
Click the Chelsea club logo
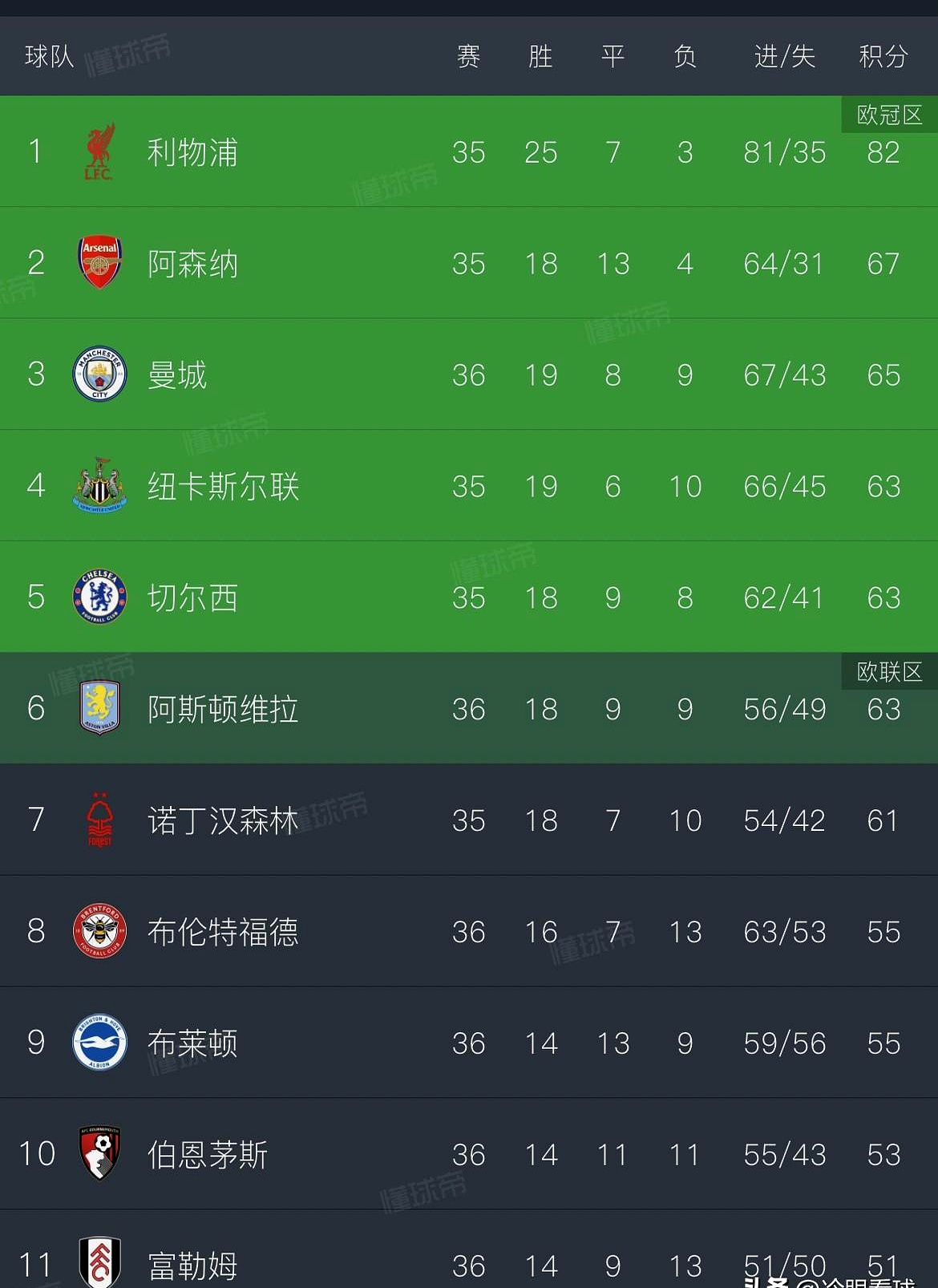click(x=99, y=597)
